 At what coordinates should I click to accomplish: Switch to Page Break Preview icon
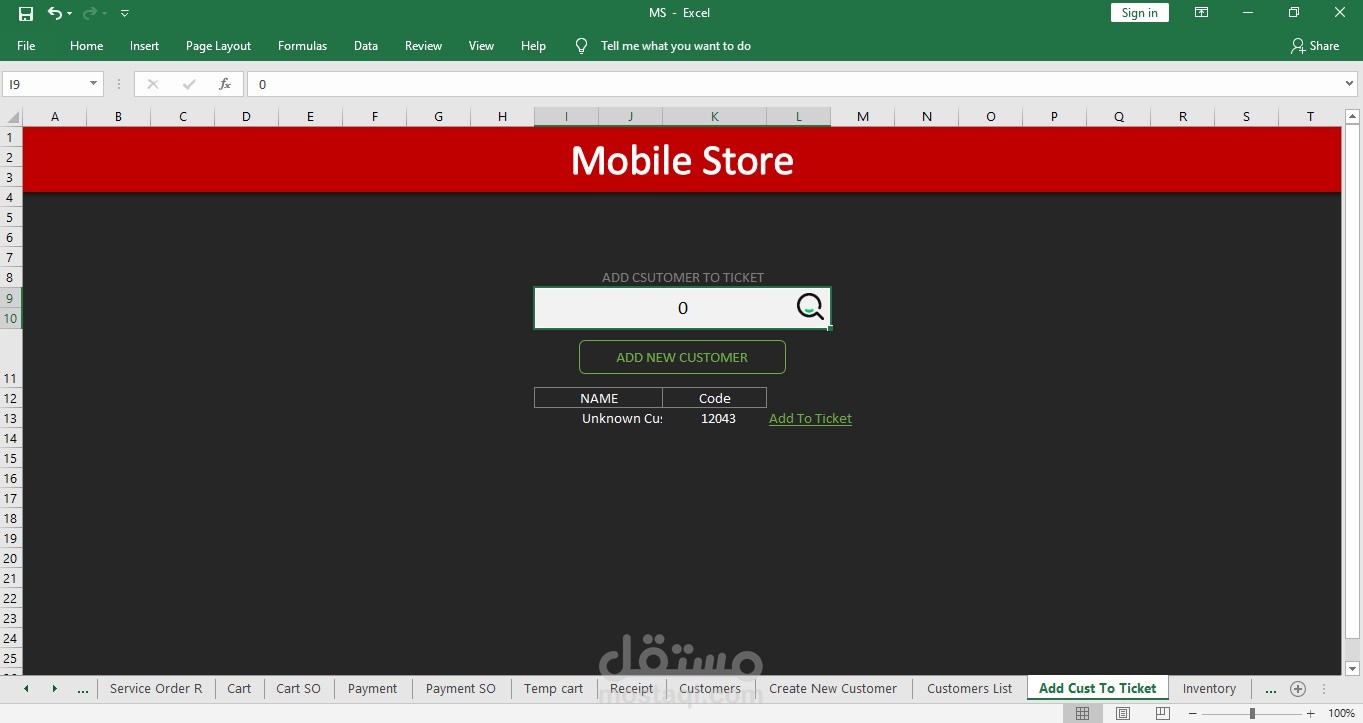click(x=1162, y=714)
